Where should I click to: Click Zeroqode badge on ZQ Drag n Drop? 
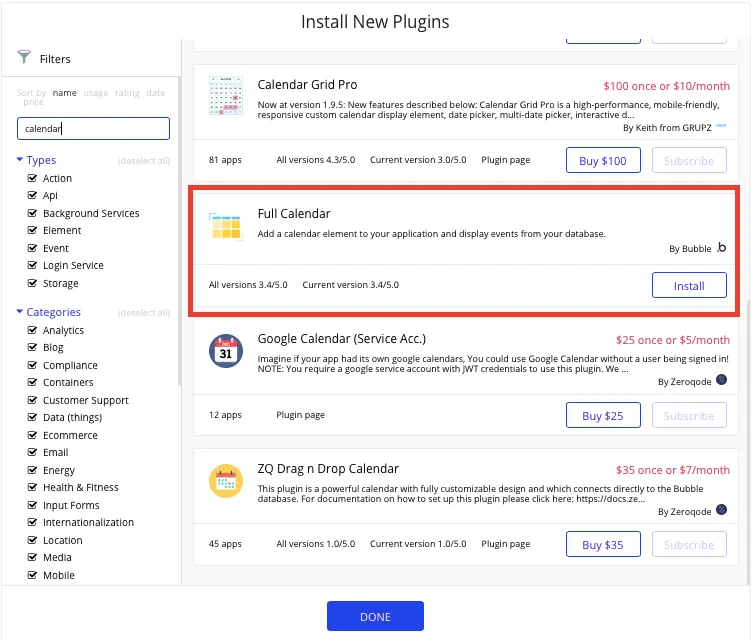point(721,511)
